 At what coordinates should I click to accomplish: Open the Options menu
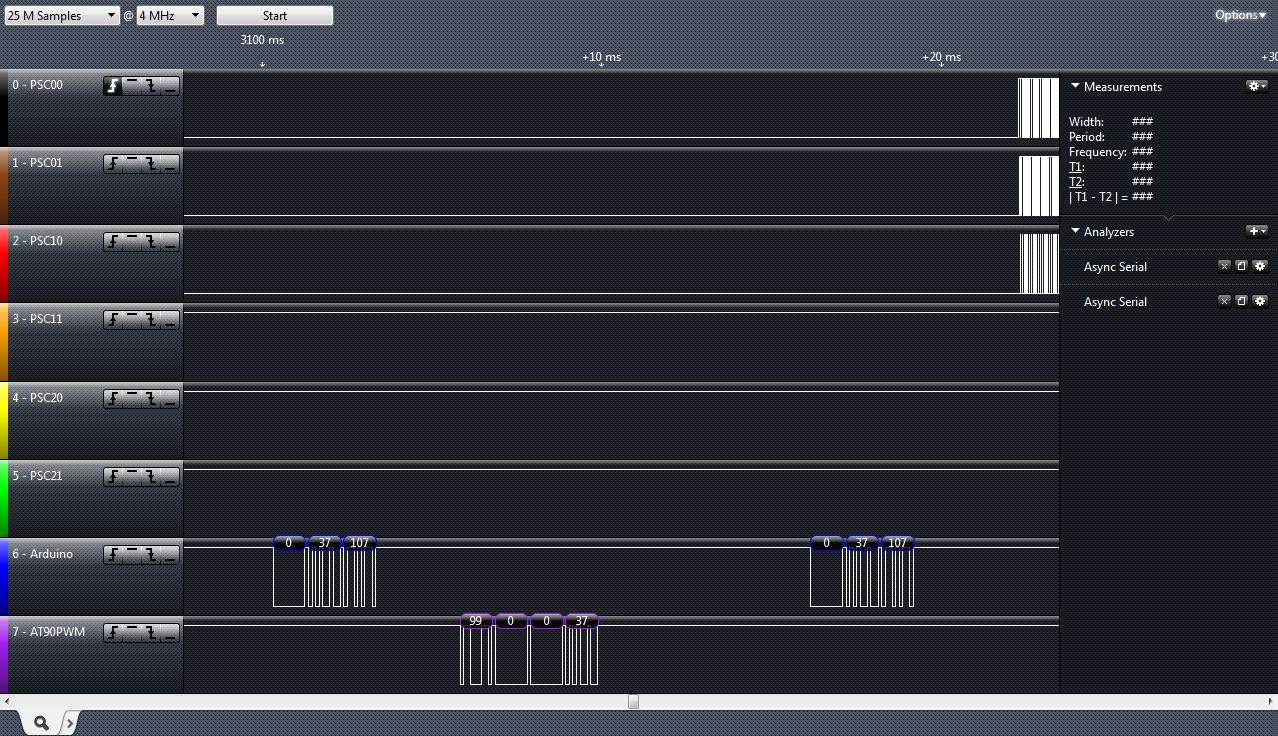click(1240, 15)
